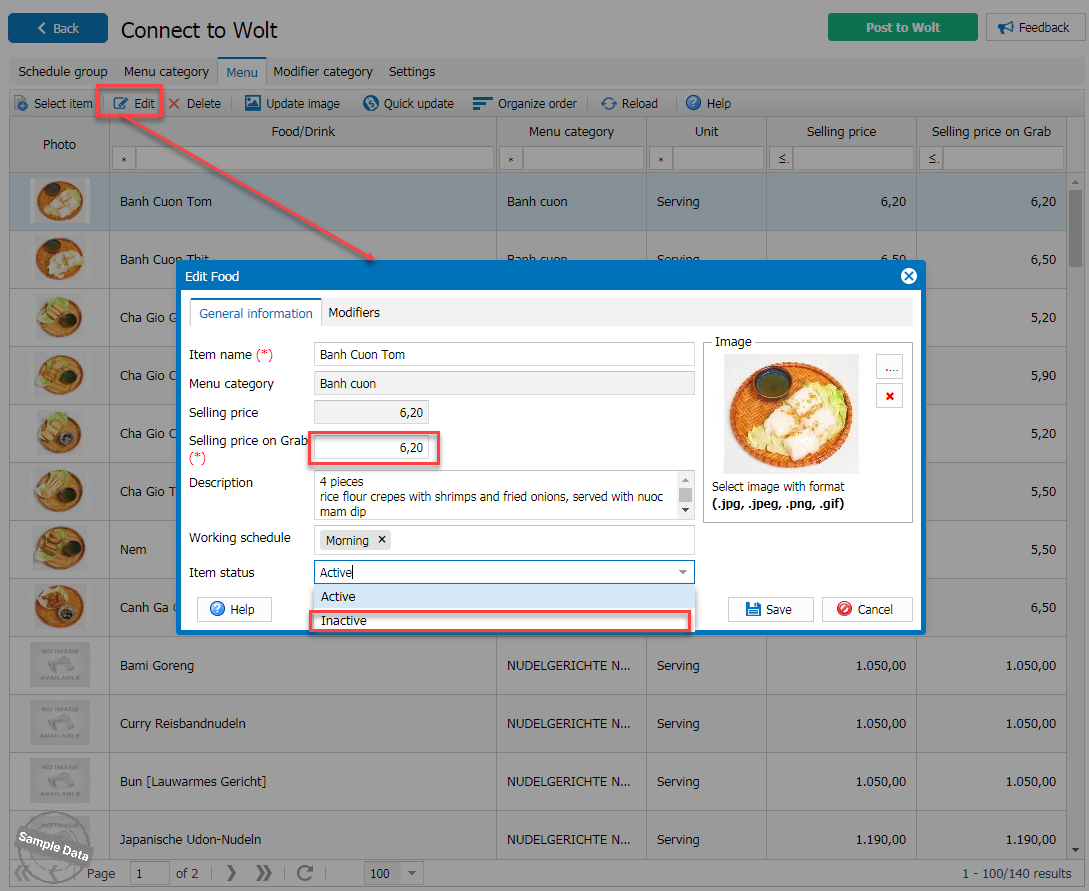Refresh the grid with the pager reload icon

point(304,873)
